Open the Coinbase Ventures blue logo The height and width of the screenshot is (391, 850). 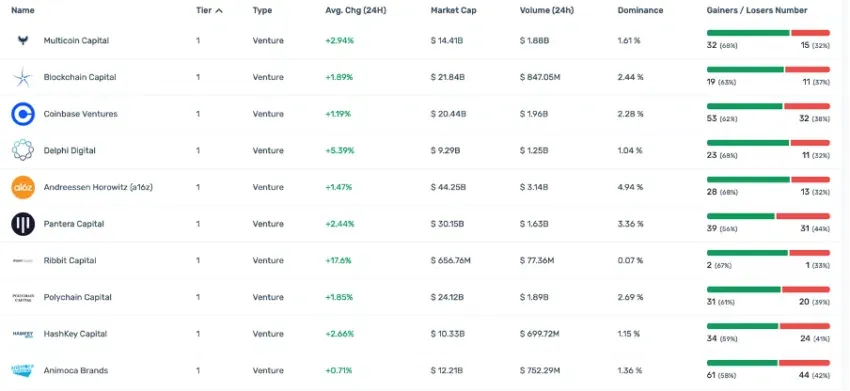pyautogui.click(x=23, y=114)
